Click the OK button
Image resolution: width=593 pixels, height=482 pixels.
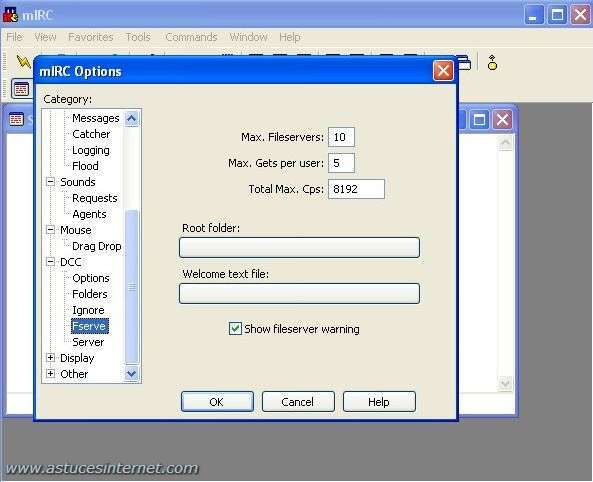pyautogui.click(x=217, y=402)
